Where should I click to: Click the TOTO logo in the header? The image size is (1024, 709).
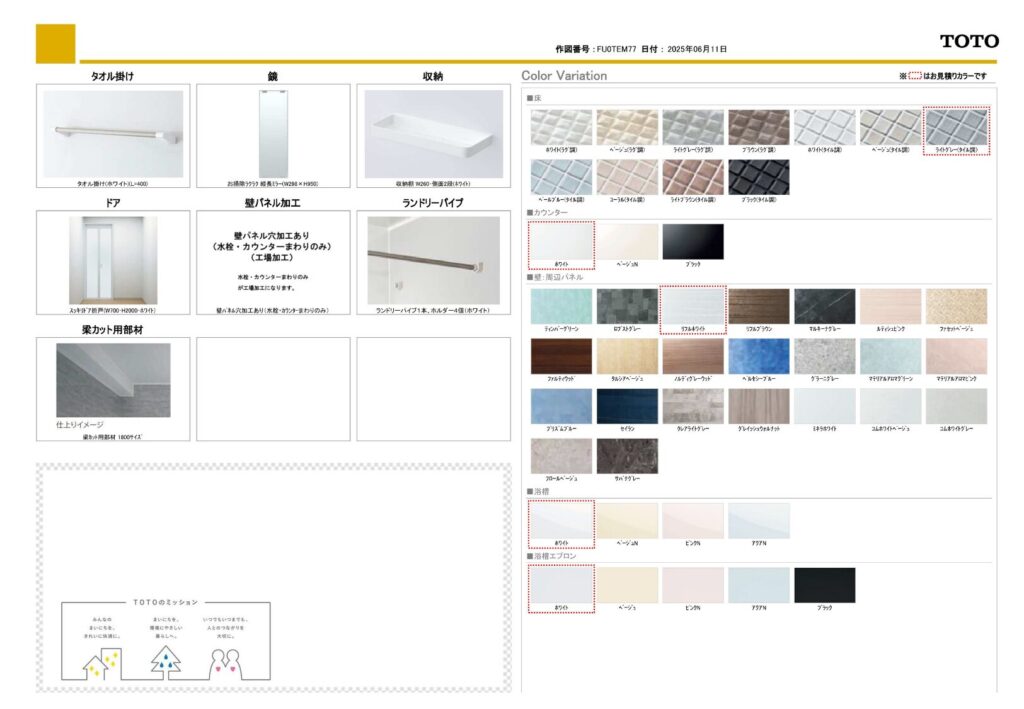(968, 41)
